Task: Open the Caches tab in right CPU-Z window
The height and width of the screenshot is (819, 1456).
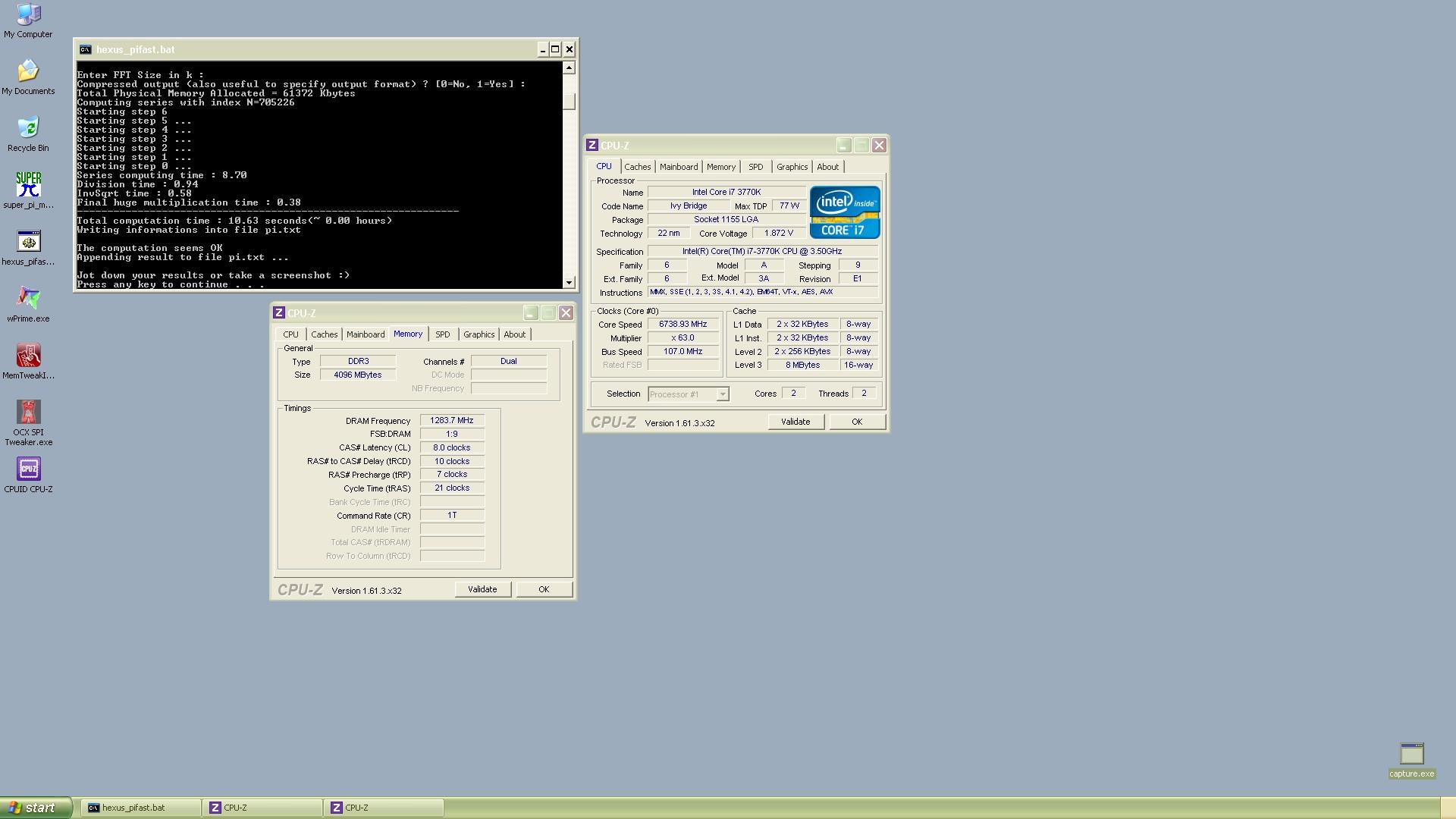Action: [x=638, y=167]
